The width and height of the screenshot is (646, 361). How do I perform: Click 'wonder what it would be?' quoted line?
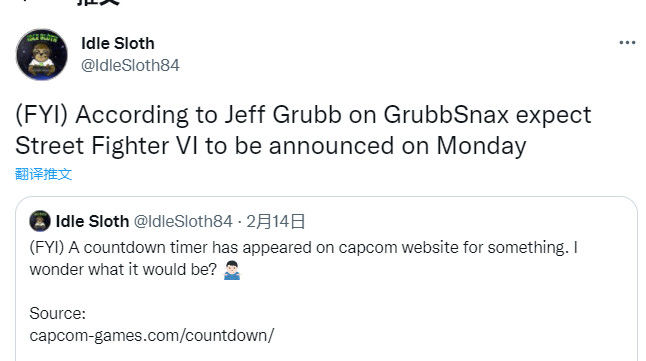[123, 270]
